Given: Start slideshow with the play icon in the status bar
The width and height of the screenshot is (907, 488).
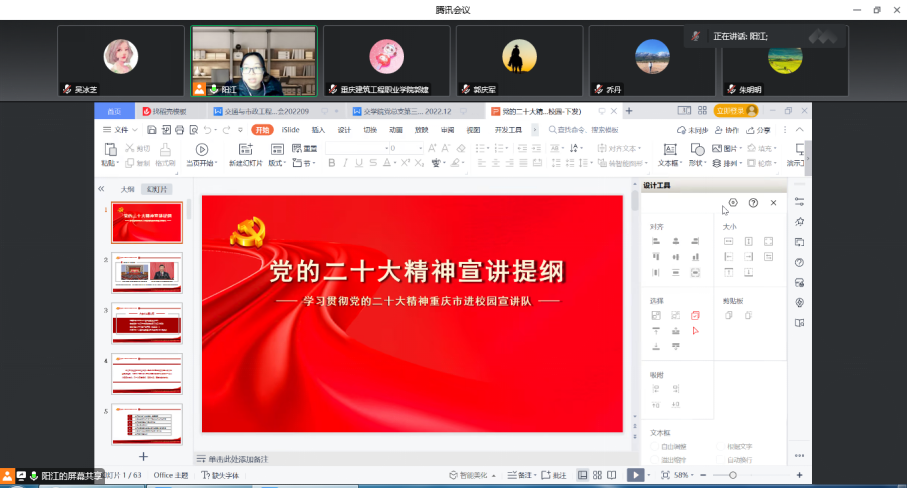Looking at the screenshot, I should point(635,475).
